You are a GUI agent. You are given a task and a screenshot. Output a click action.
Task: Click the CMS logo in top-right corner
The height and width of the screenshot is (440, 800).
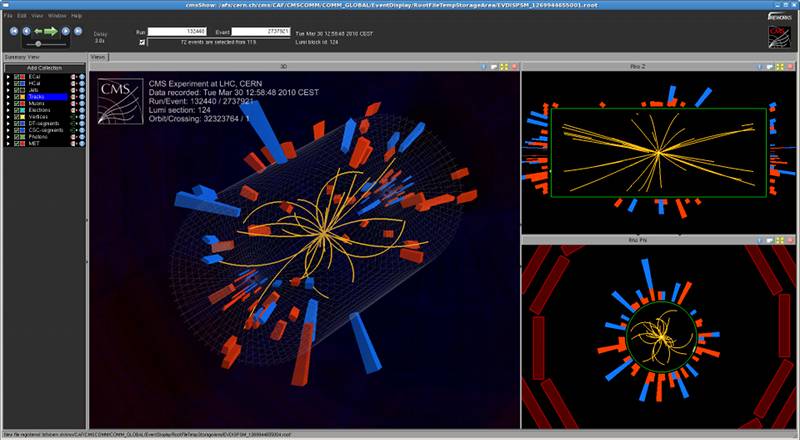[779, 37]
